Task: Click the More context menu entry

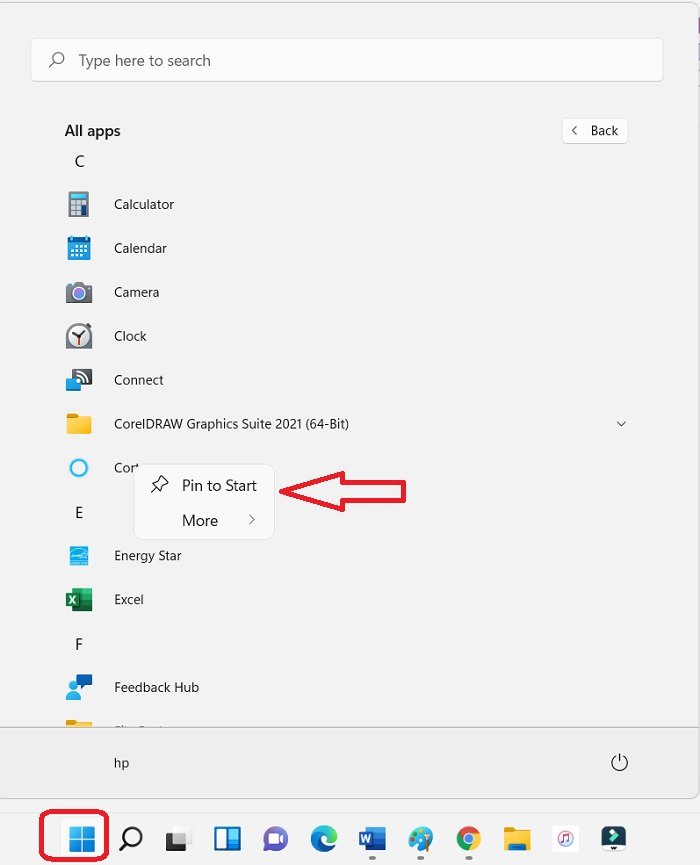Action: coord(204,520)
